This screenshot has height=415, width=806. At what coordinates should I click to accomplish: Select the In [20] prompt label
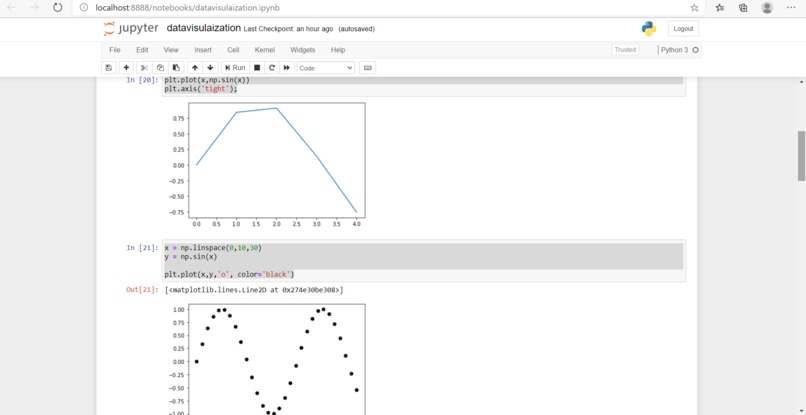[x=142, y=80]
